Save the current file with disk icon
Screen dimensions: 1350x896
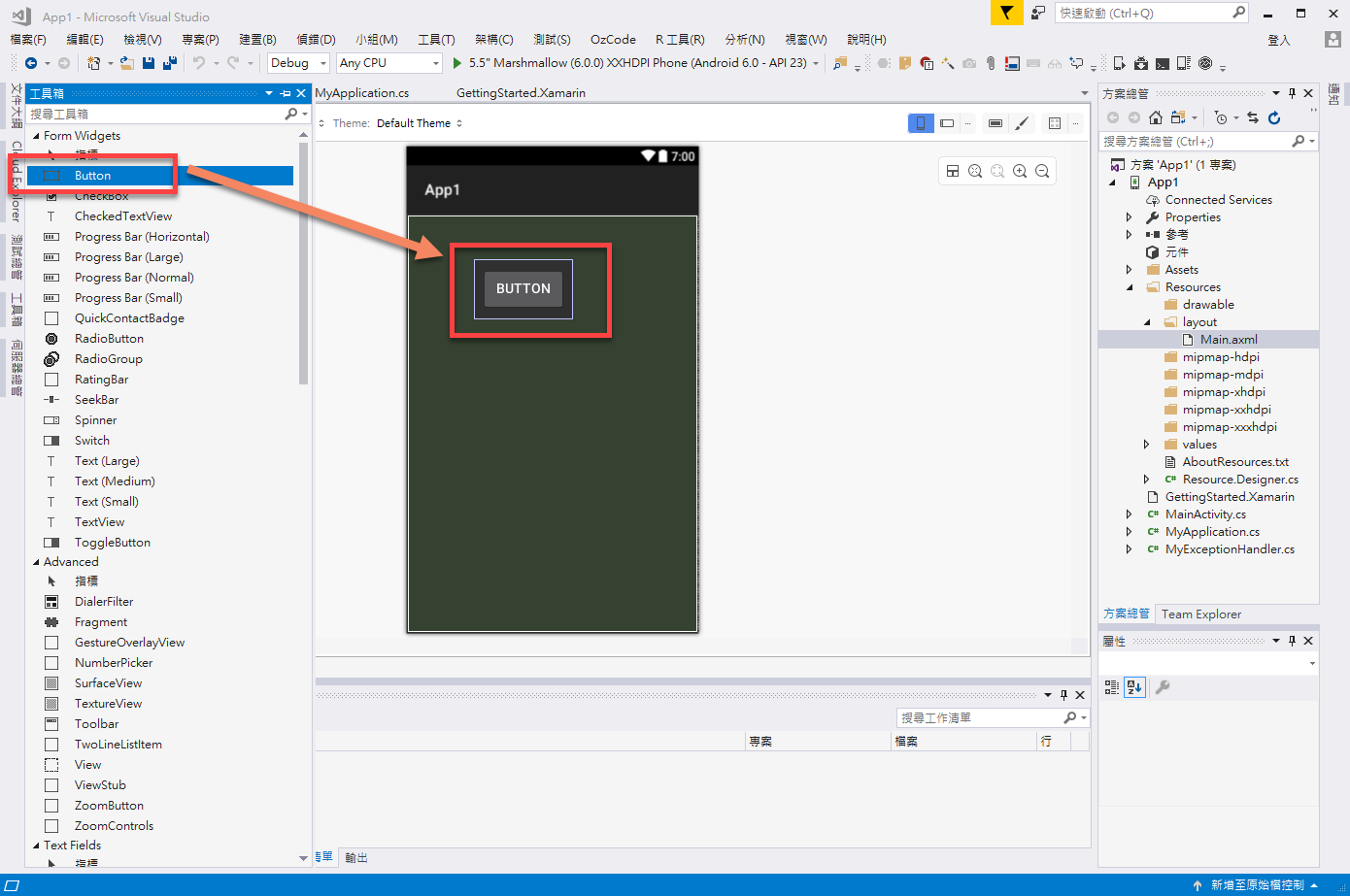(149, 63)
